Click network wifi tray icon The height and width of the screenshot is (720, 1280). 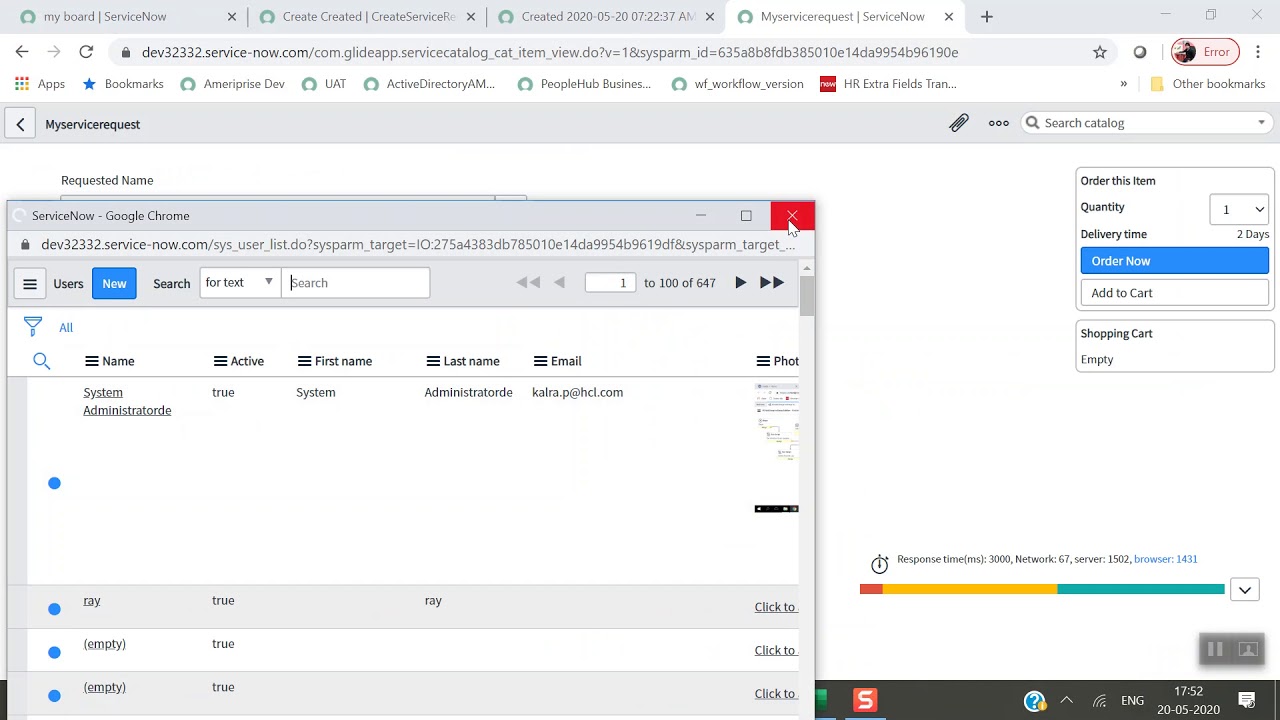[1100, 701]
